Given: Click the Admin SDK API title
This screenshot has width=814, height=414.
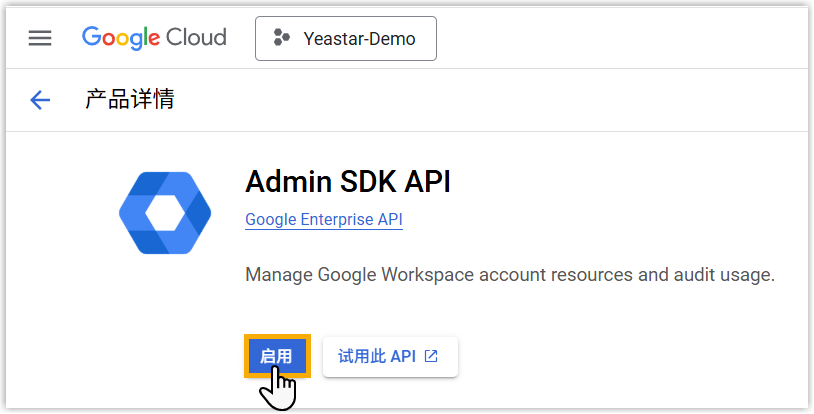Looking at the screenshot, I should [348, 181].
